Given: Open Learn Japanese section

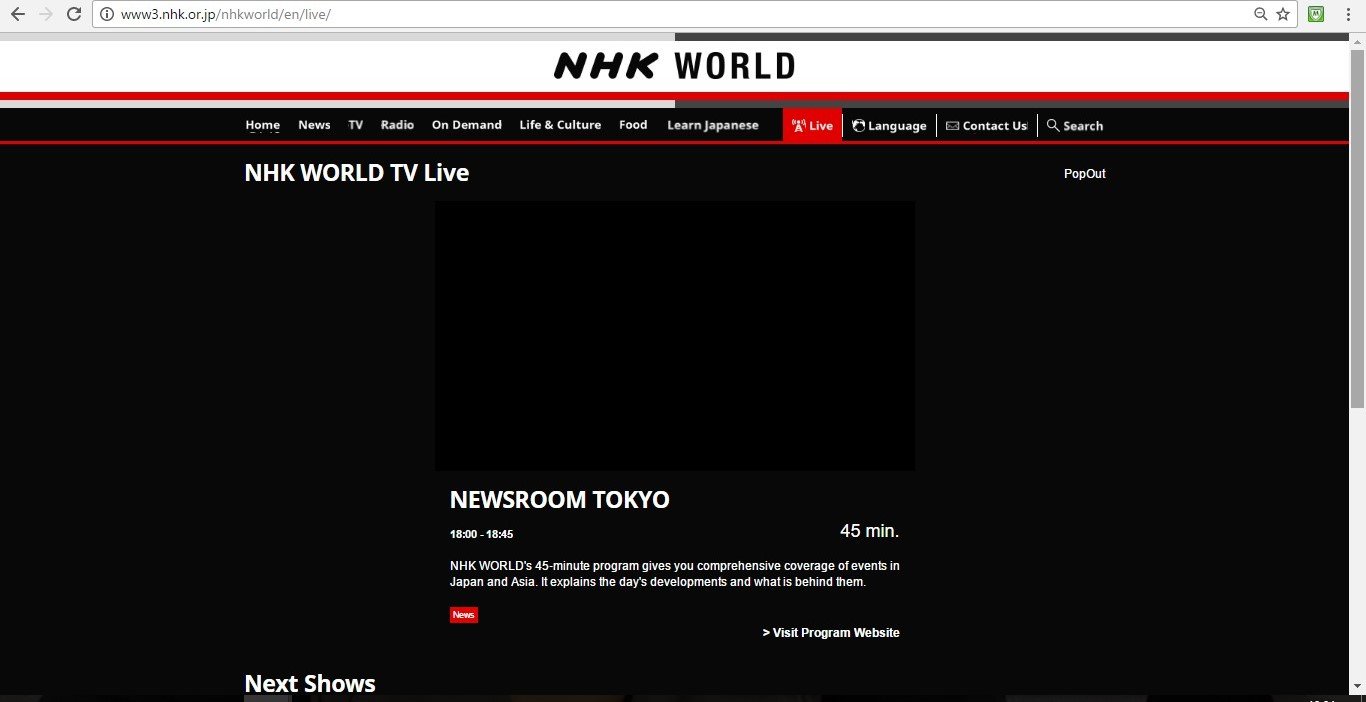Looking at the screenshot, I should coord(713,125).
